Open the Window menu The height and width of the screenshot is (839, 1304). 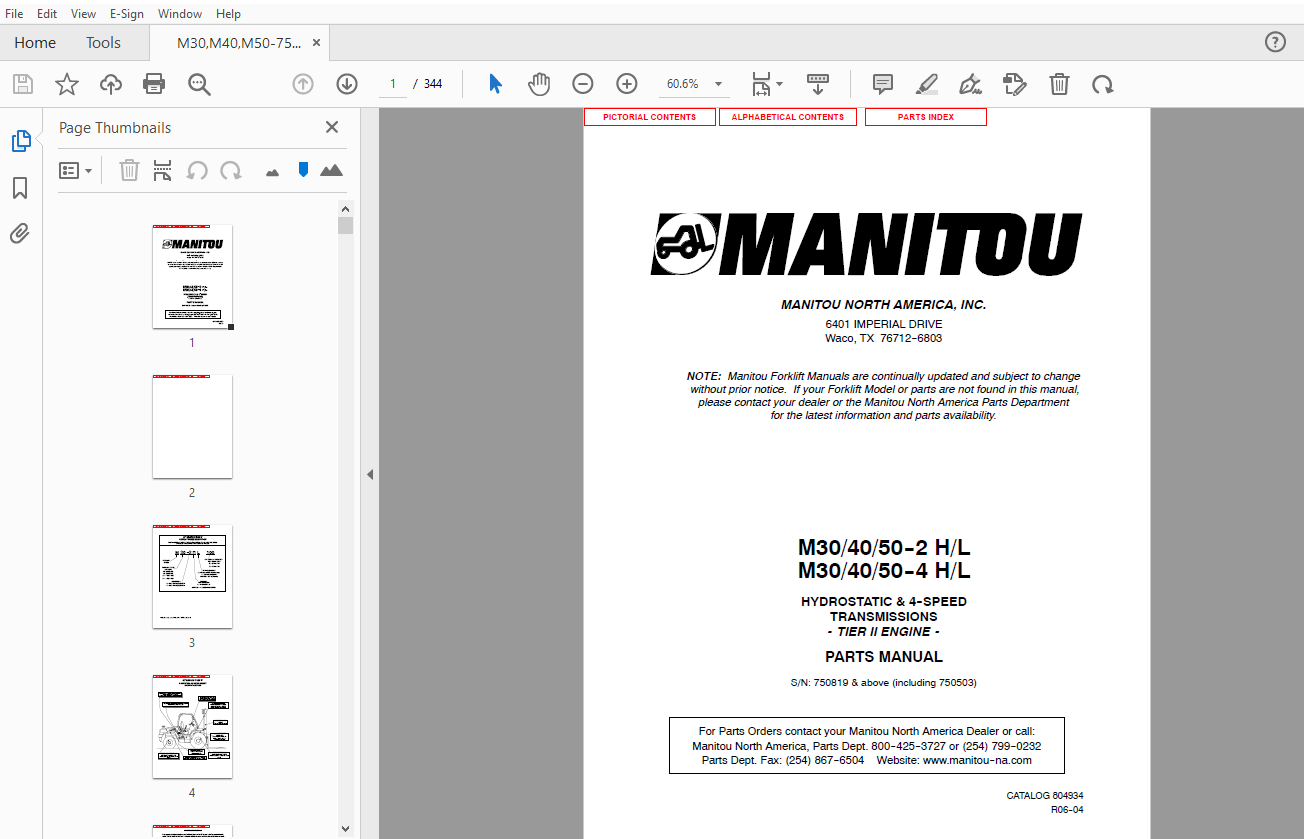pos(180,14)
